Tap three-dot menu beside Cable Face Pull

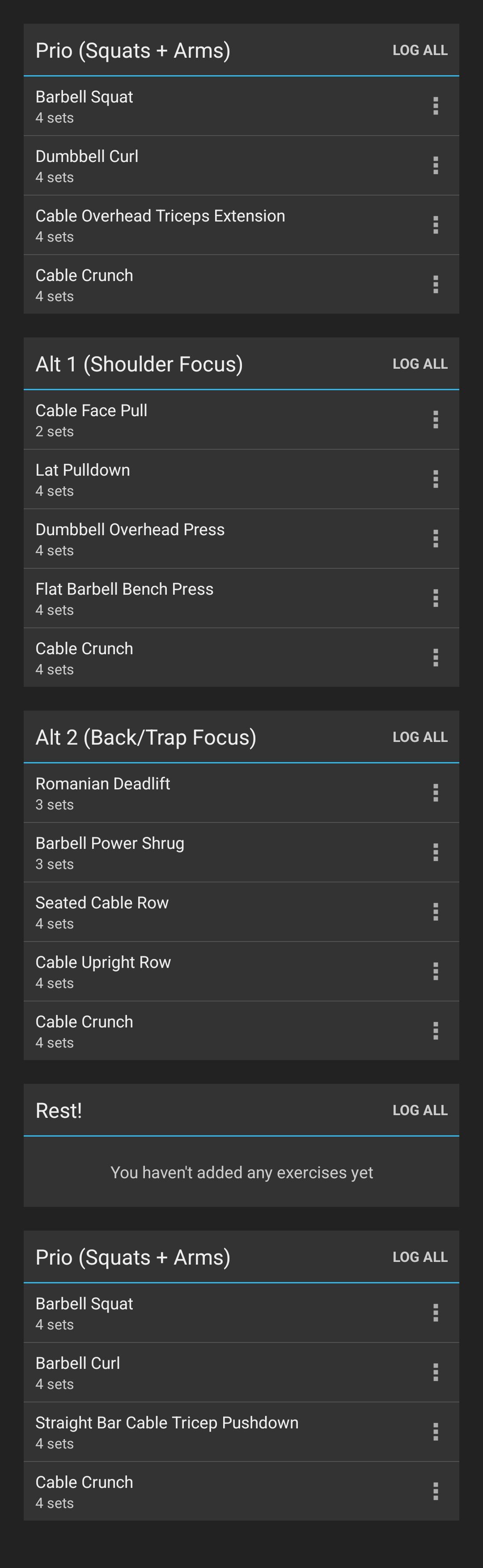click(x=436, y=419)
